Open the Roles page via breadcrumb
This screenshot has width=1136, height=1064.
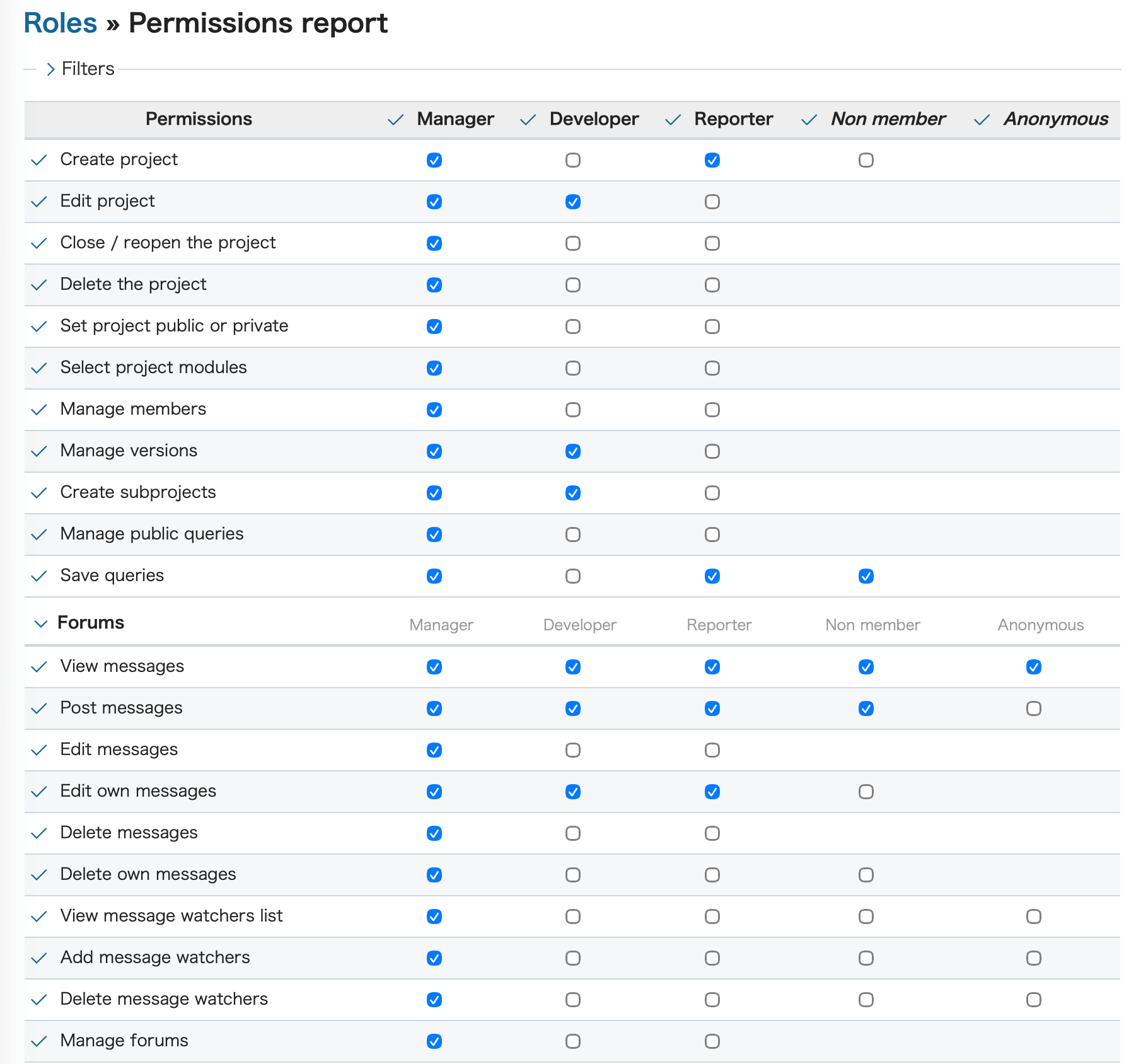tap(59, 23)
